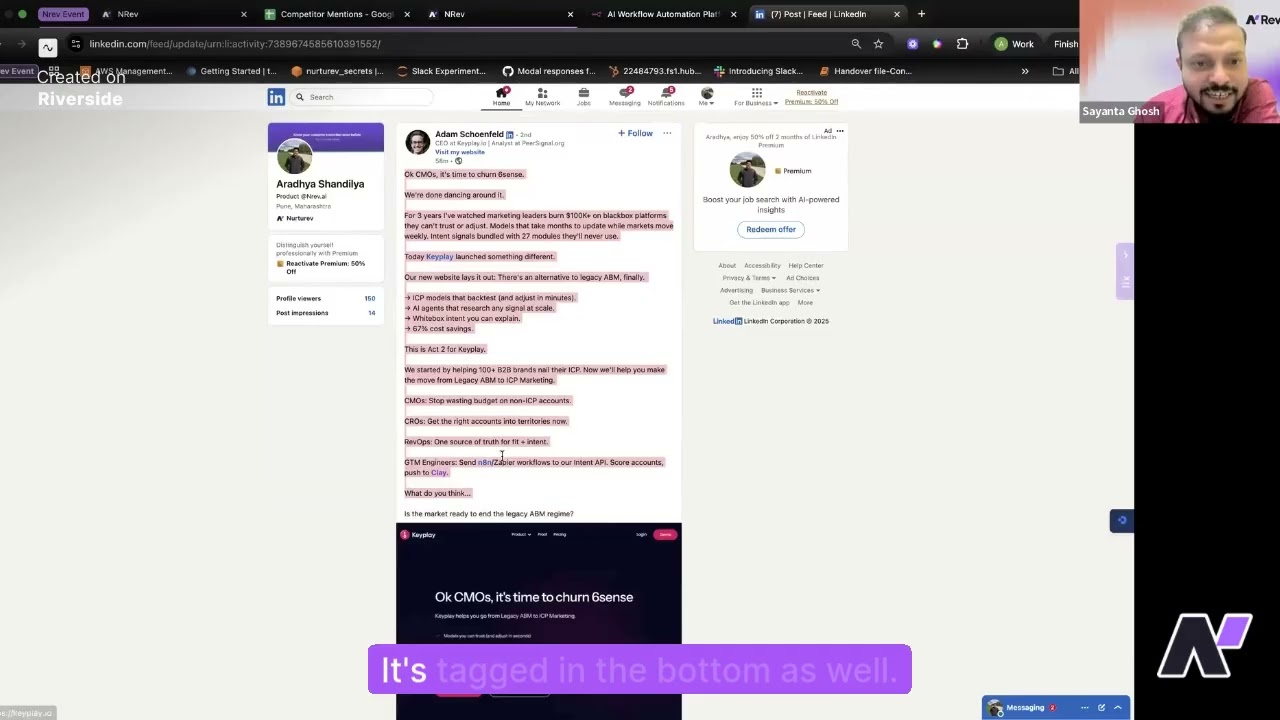Viewport: 1280px width, 720px height.
Task: Click the n8n link in the post
Action: tap(484, 462)
